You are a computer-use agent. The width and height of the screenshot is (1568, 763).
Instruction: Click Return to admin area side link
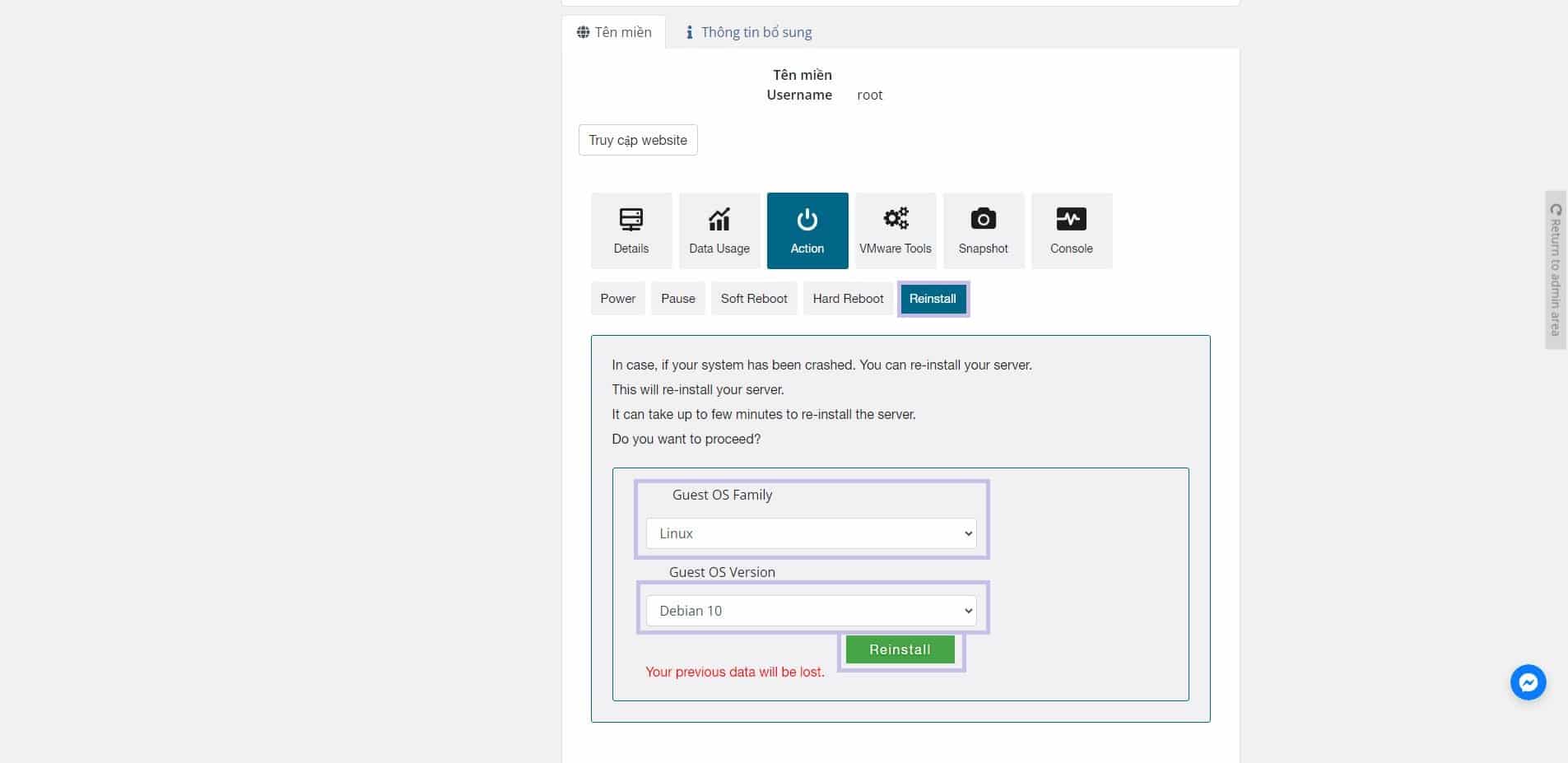[1556, 270]
